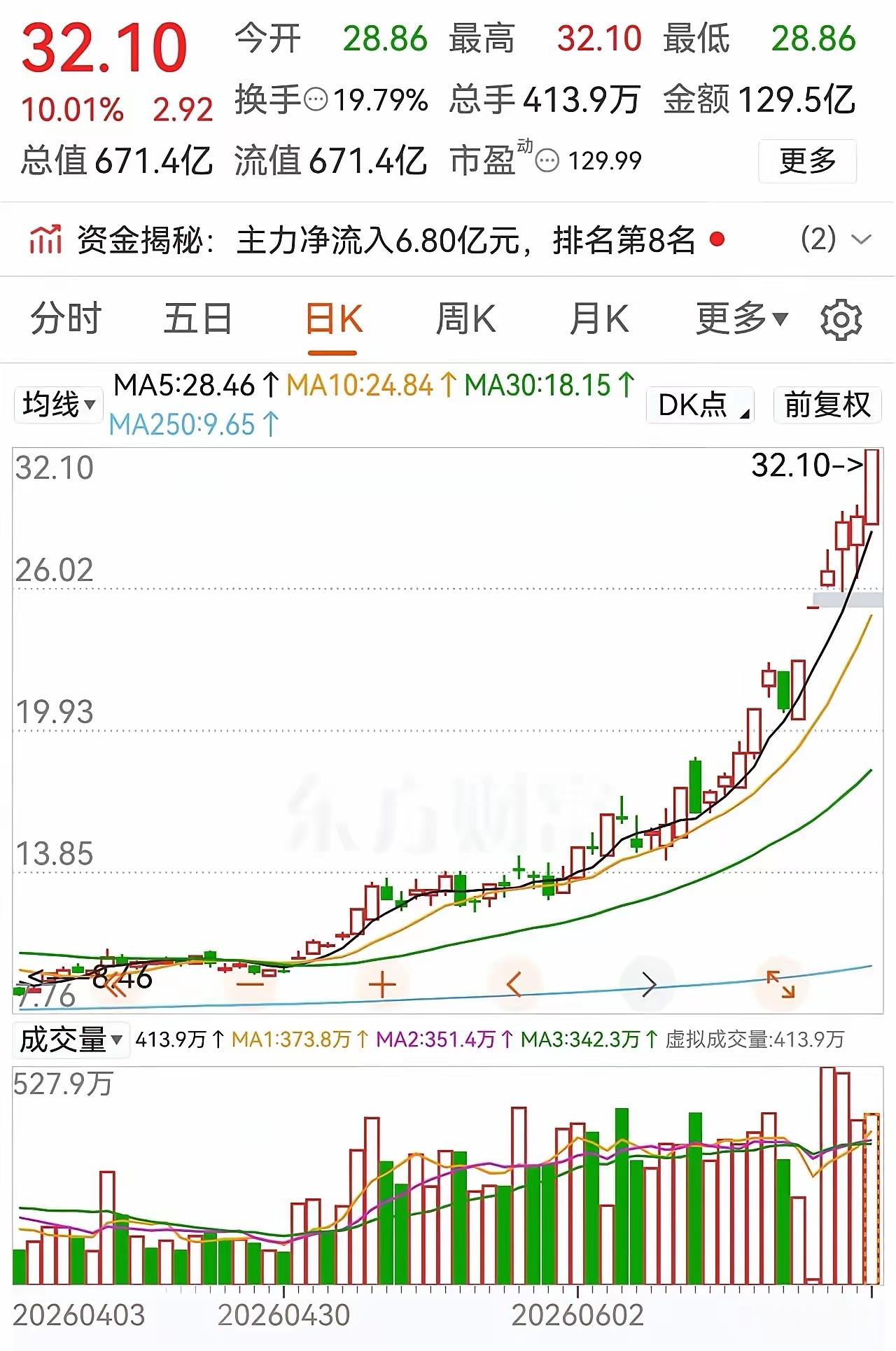Image resolution: width=896 pixels, height=1351 pixels.
Task: Switch to the 月K tab
Action: tap(599, 319)
